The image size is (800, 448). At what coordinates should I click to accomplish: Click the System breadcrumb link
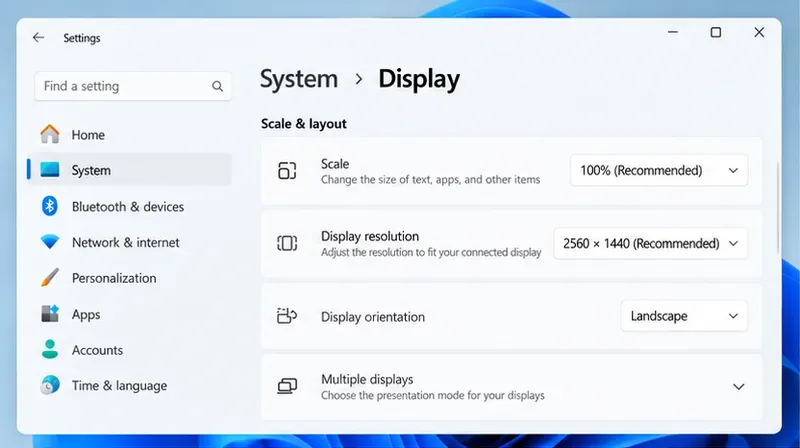pyautogui.click(x=299, y=79)
